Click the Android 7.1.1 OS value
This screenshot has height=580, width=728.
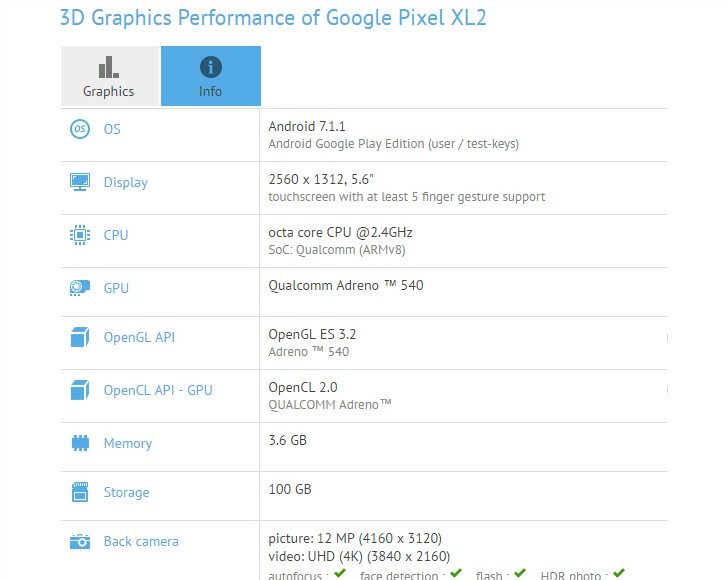tap(304, 126)
